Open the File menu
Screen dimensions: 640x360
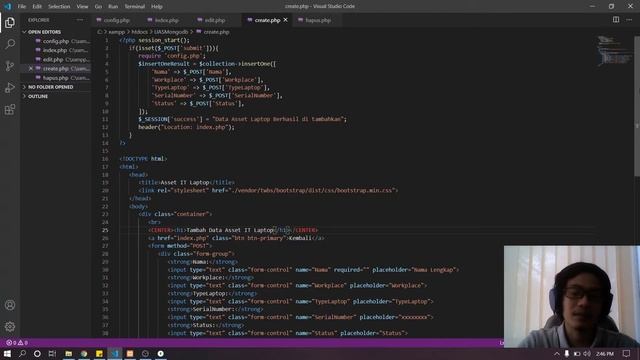point(22,7)
